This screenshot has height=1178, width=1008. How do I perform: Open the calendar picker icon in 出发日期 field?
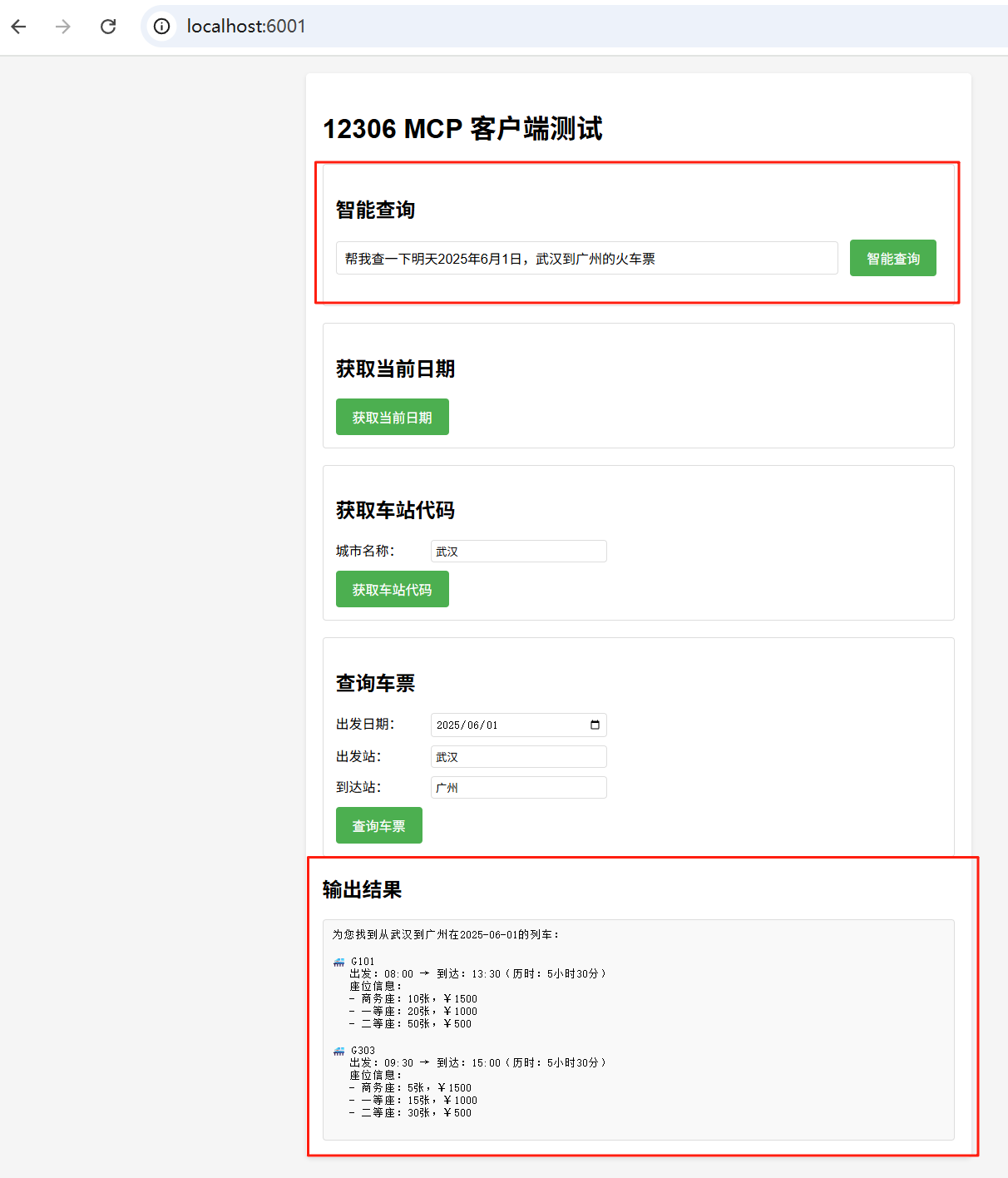pyautogui.click(x=595, y=725)
